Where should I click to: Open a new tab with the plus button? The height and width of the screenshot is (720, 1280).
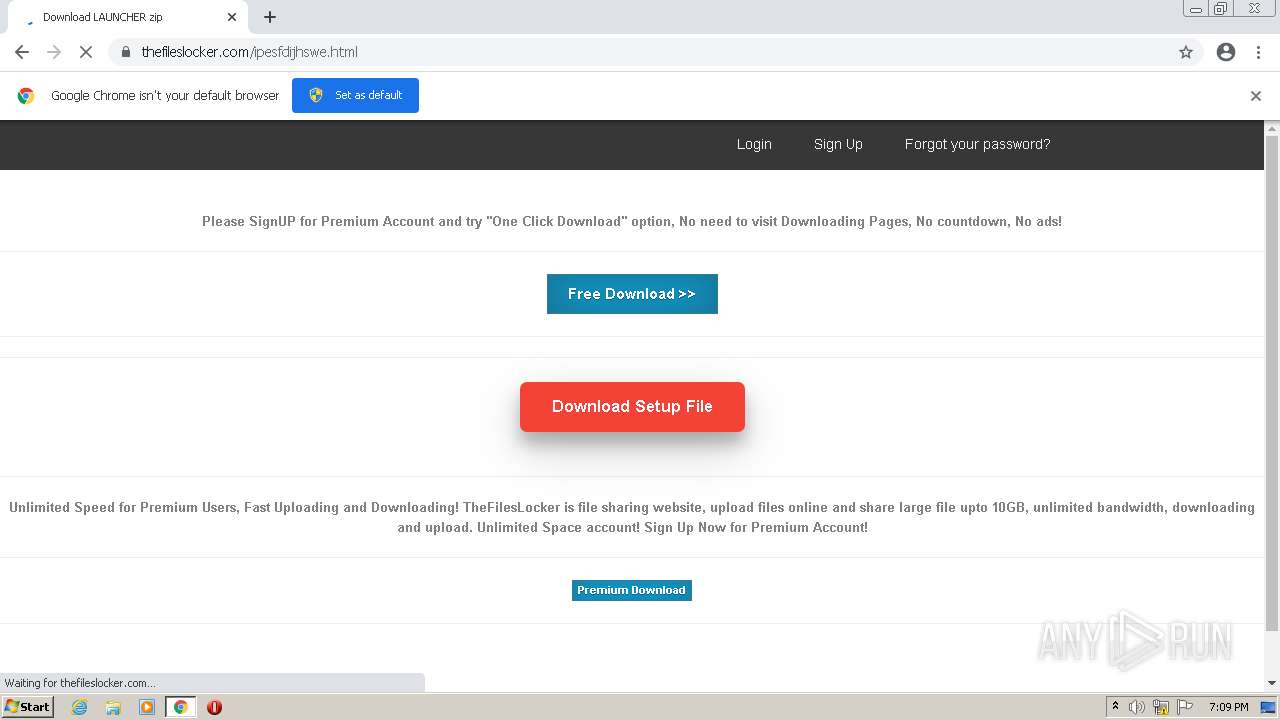tap(270, 17)
